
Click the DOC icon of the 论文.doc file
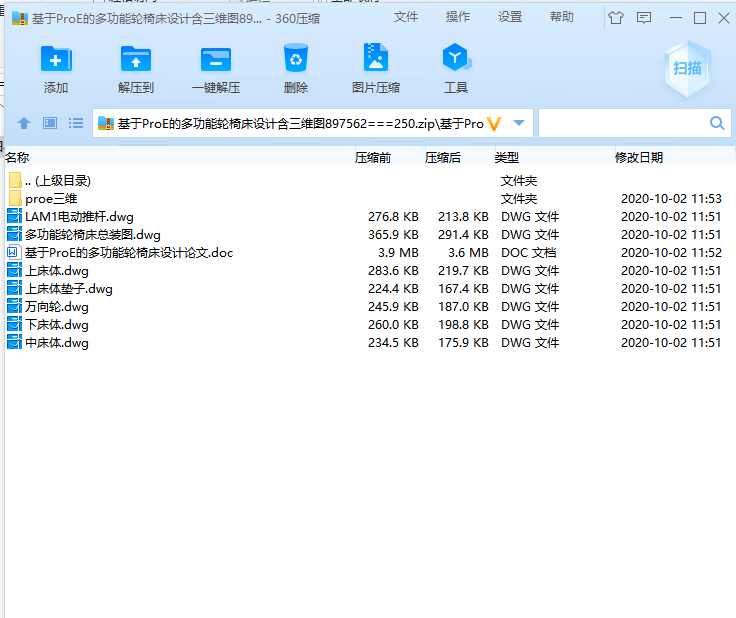(14, 252)
